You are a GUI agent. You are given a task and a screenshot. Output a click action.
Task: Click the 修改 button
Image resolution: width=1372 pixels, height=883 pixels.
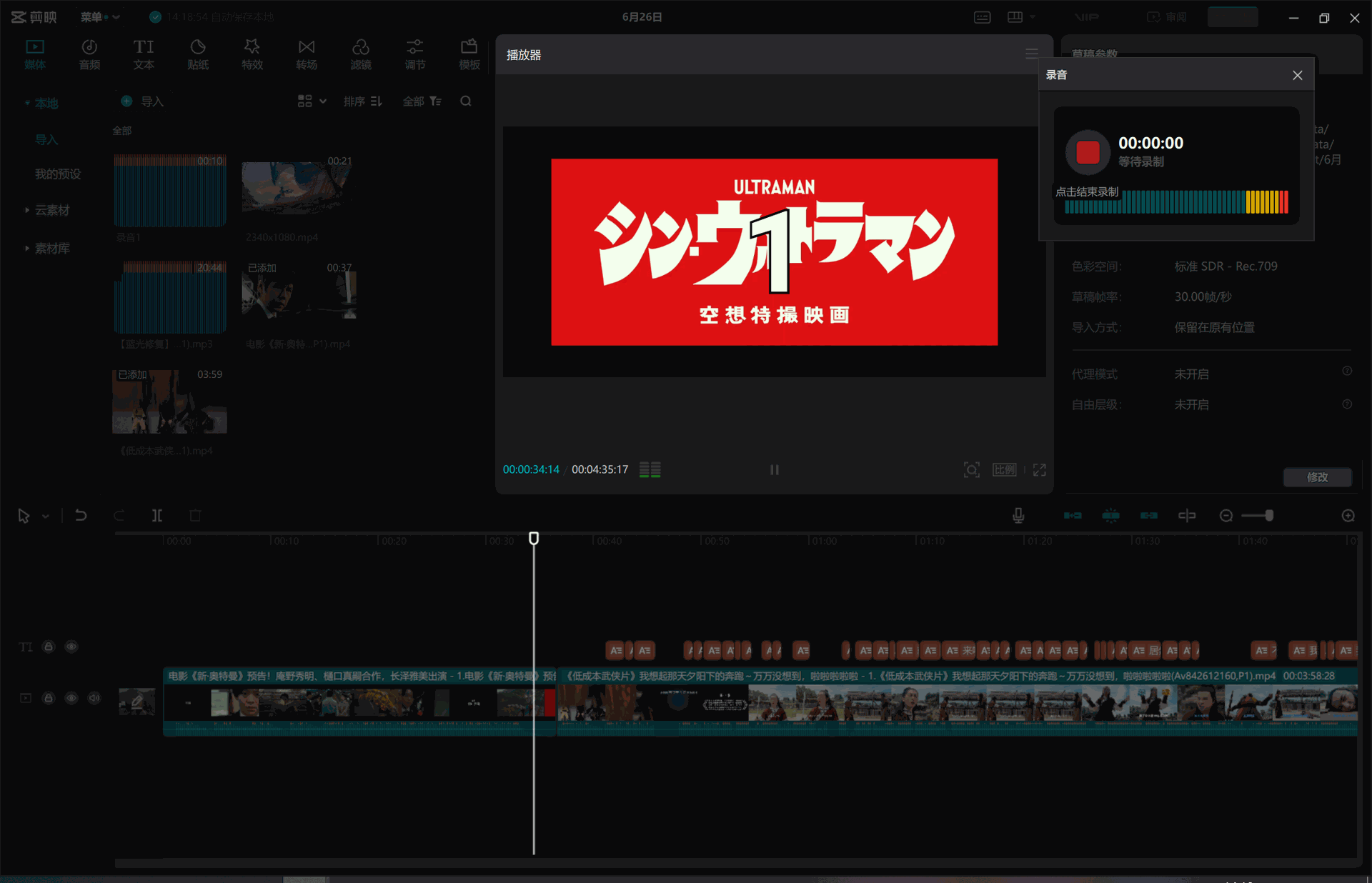pyautogui.click(x=1317, y=477)
